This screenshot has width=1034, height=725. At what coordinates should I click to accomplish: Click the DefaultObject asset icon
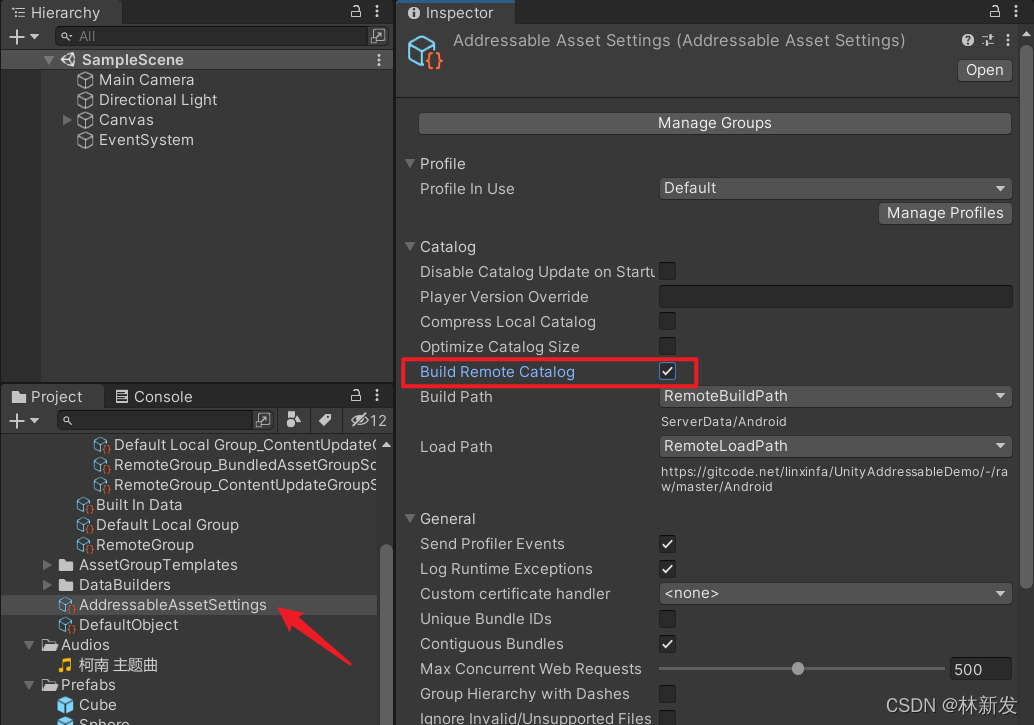coord(67,625)
